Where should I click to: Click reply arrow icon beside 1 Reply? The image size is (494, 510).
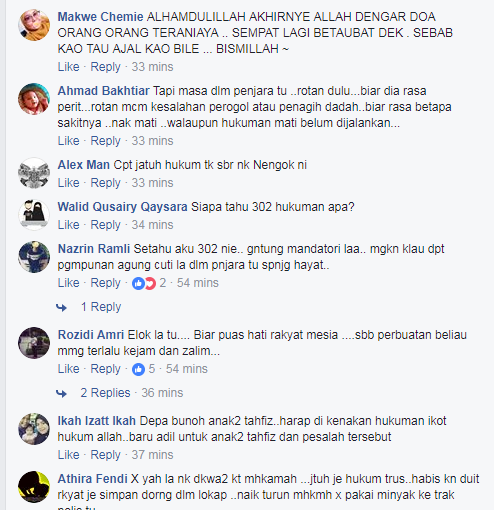click(x=61, y=307)
